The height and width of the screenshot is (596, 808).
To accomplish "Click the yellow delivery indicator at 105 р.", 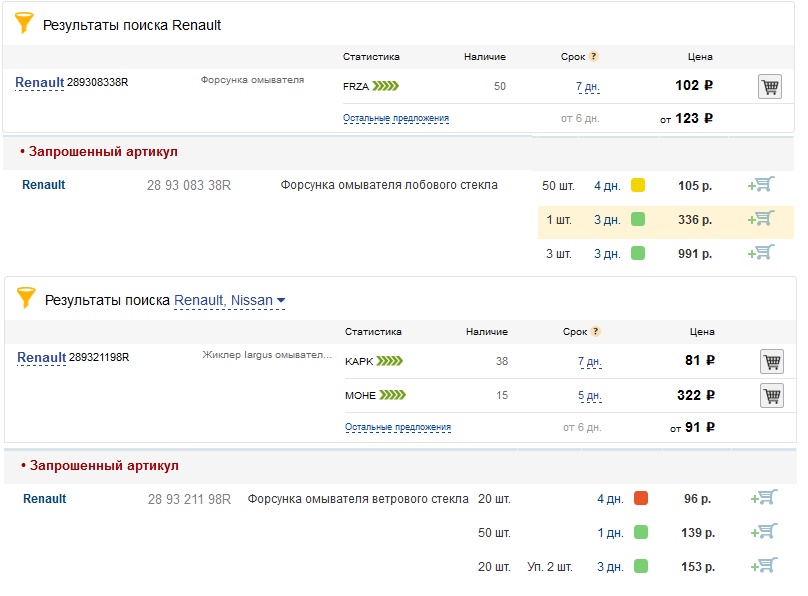I will click(x=638, y=185).
